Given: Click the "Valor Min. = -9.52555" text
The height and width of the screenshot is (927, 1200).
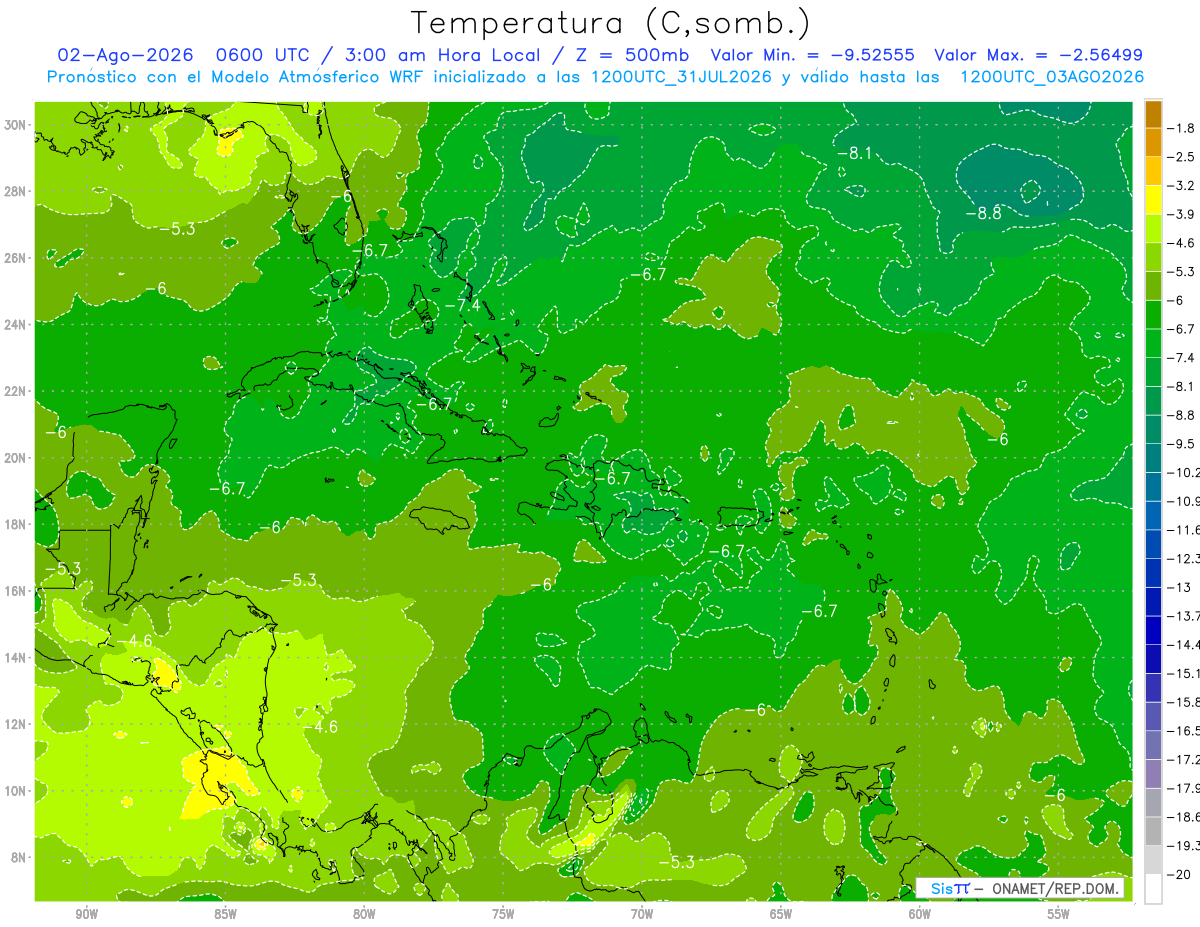Looking at the screenshot, I should pyautogui.click(x=812, y=55).
